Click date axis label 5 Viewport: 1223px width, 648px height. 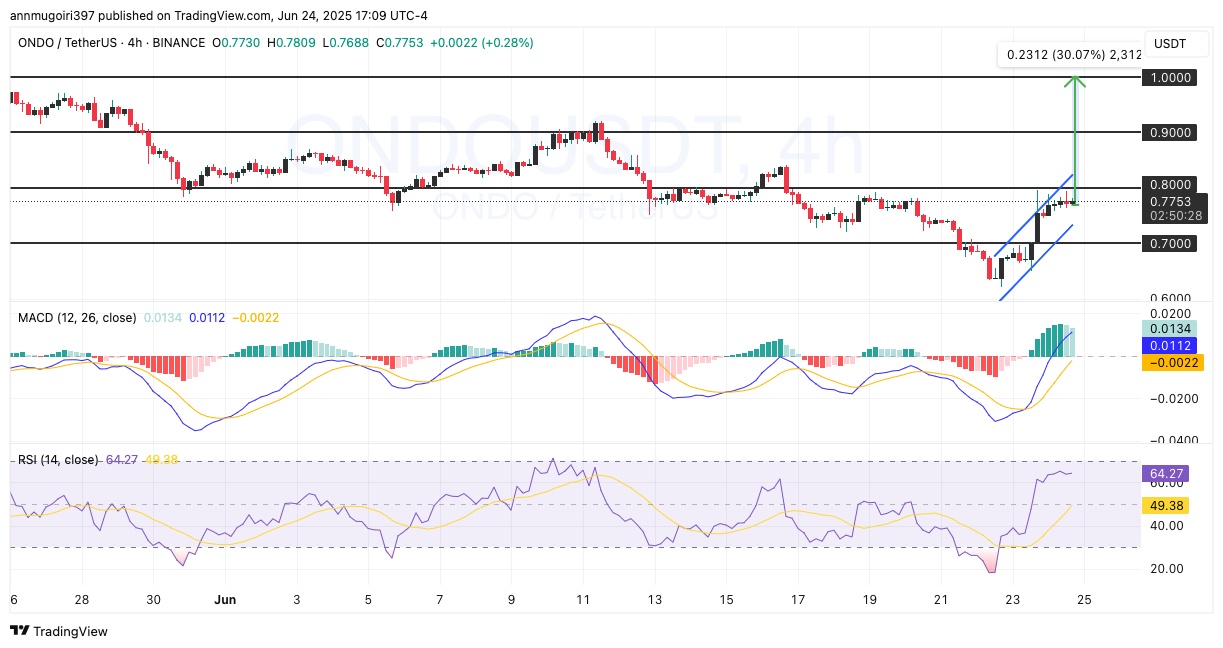click(x=369, y=600)
